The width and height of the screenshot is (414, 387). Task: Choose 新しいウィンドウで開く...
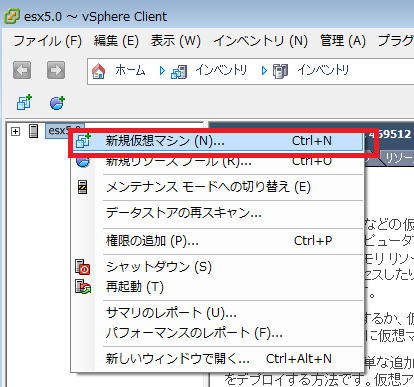click(x=217, y=359)
